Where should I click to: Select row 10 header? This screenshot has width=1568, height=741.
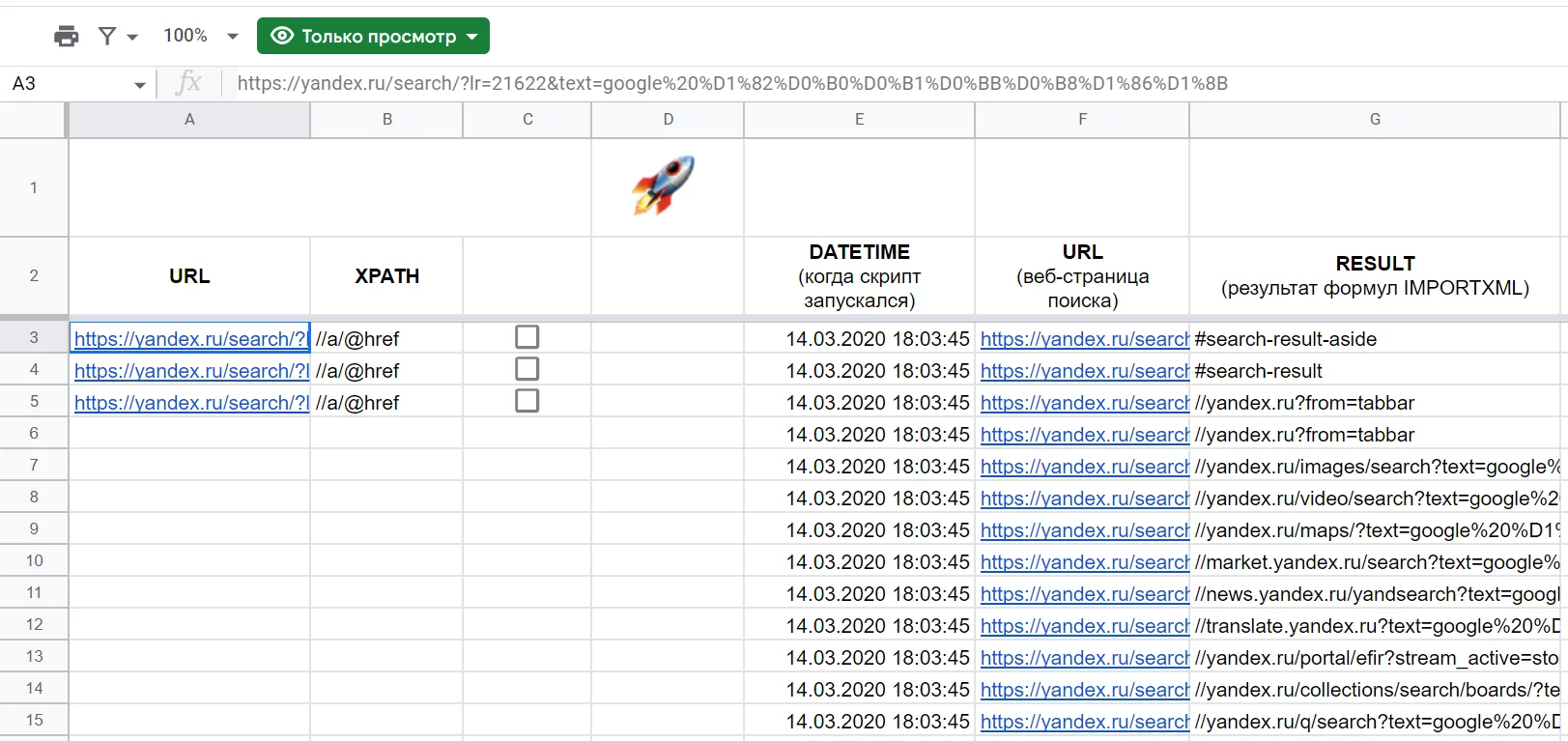tap(34, 561)
